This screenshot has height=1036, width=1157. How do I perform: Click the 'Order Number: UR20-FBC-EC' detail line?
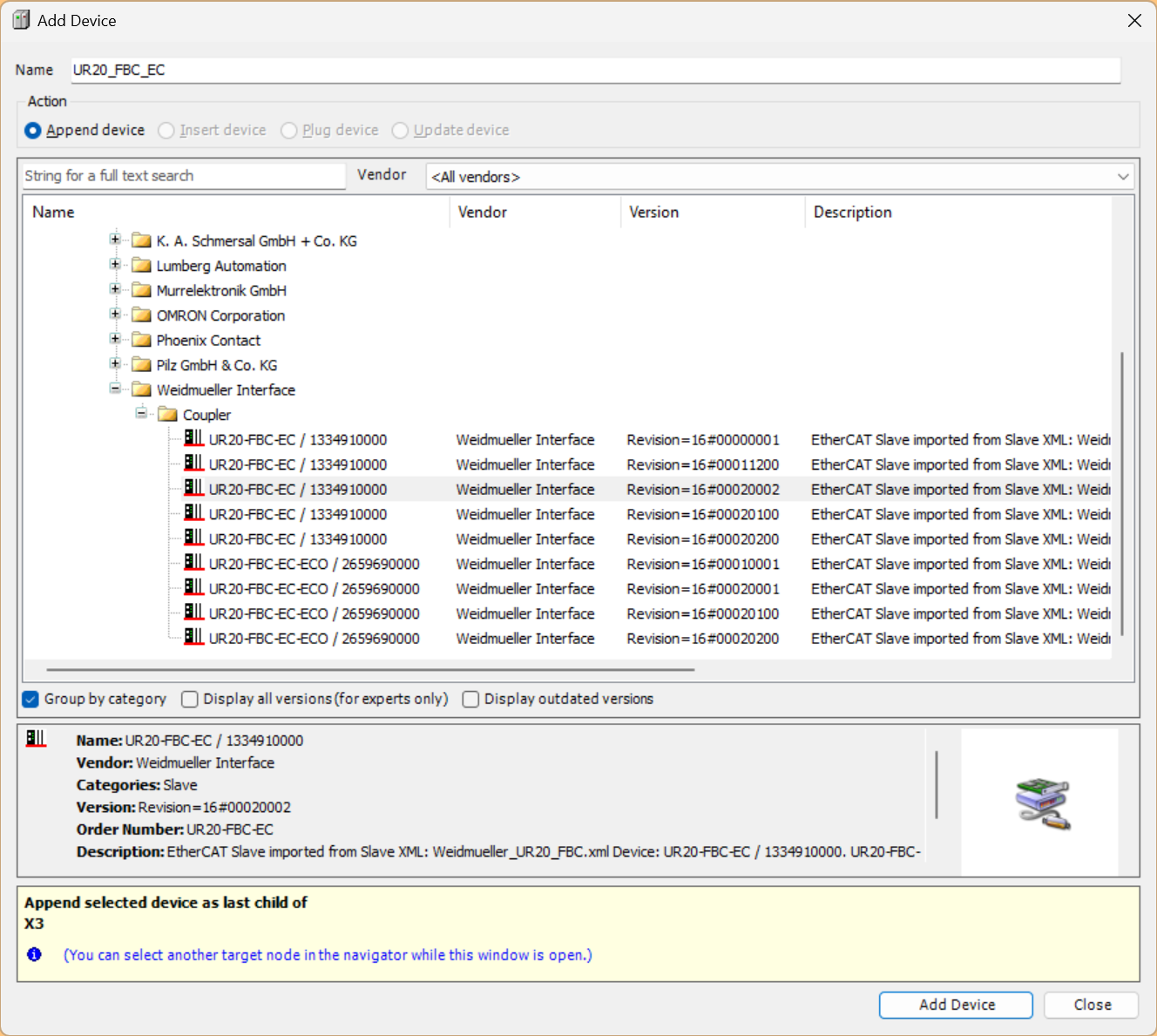174,829
